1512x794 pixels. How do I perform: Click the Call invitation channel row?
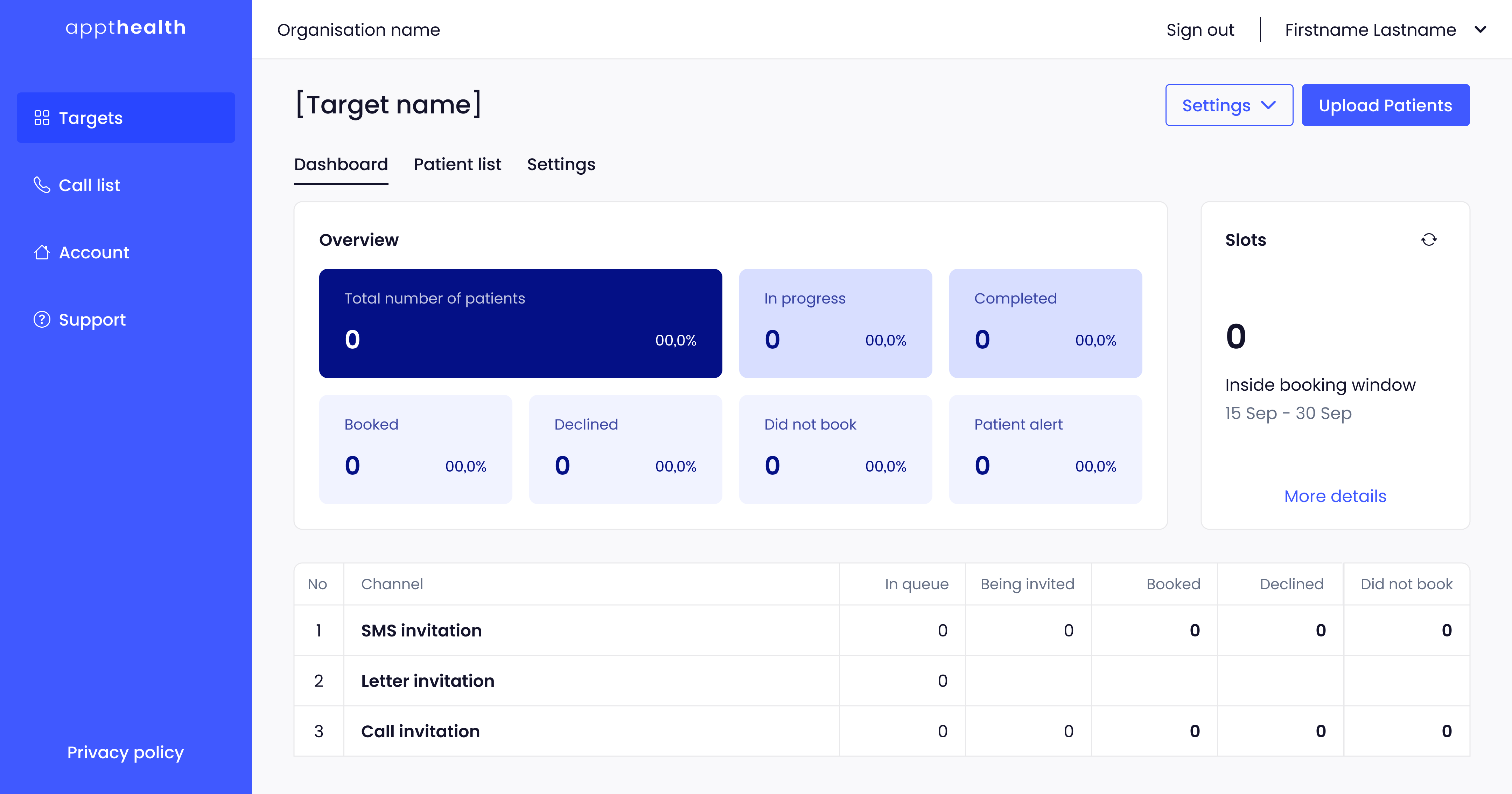pos(882,731)
